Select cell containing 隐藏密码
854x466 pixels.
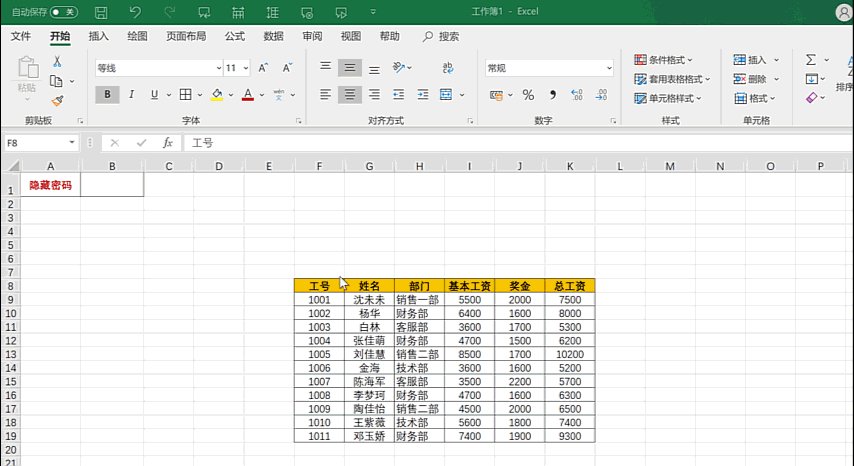coord(51,185)
